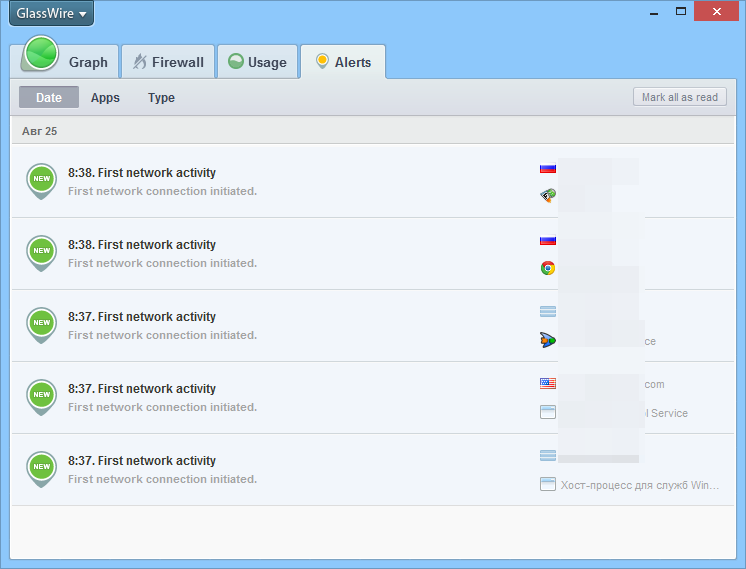Select the first '8:38. First network activity' title
This screenshot has width=746, height=569.
coord(142,173)
